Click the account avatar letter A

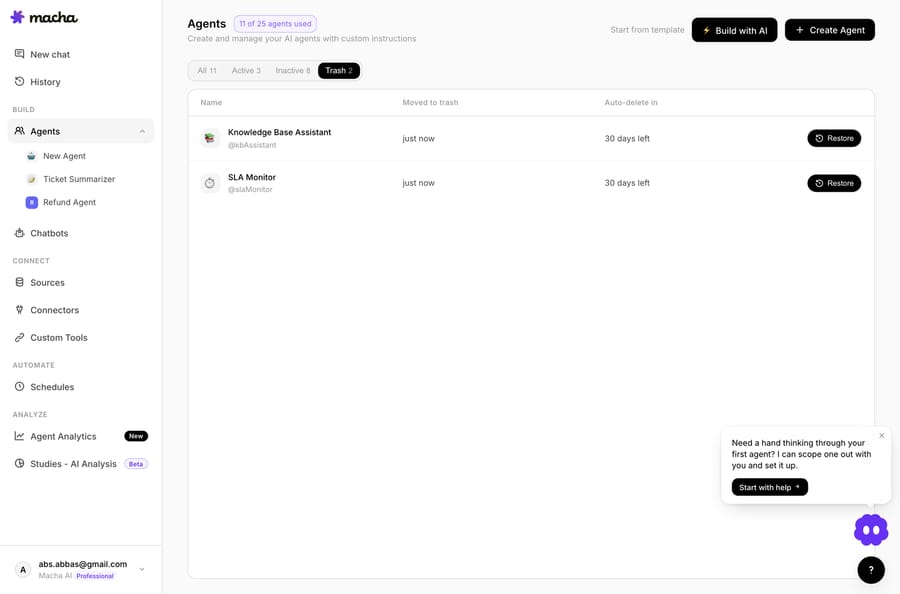pos(23,569)
